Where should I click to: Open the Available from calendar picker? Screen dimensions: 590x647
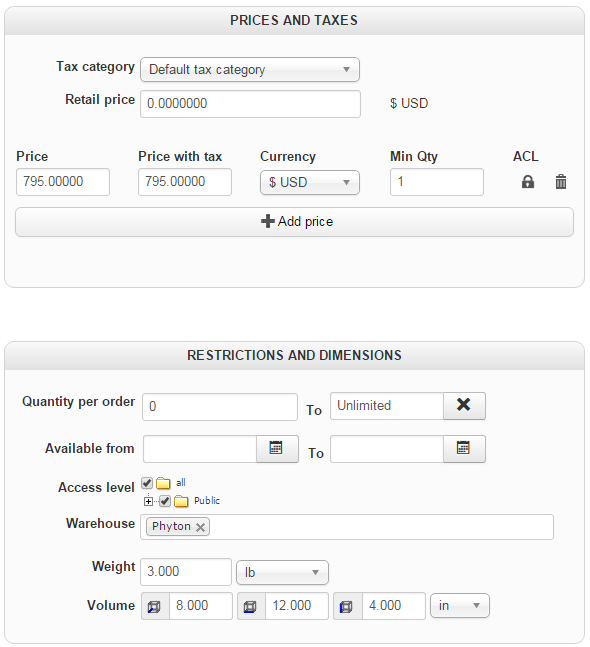276,449
